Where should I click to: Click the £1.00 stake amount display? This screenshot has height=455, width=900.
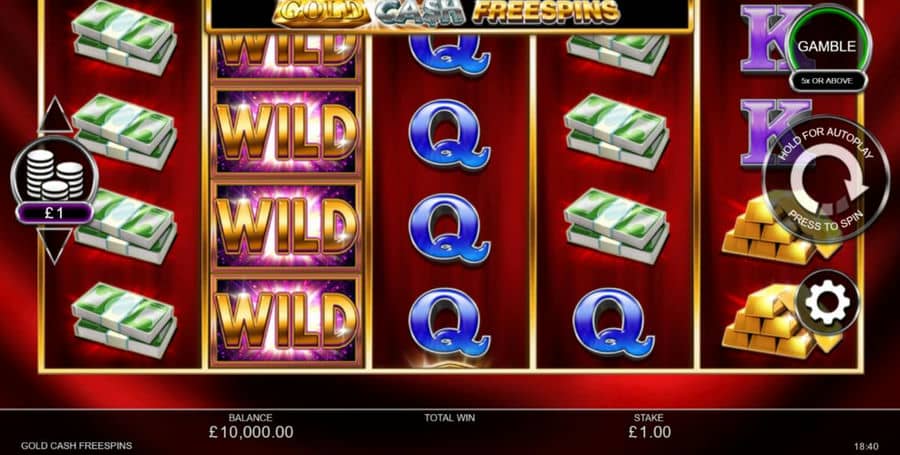click(x=649, y=431)
